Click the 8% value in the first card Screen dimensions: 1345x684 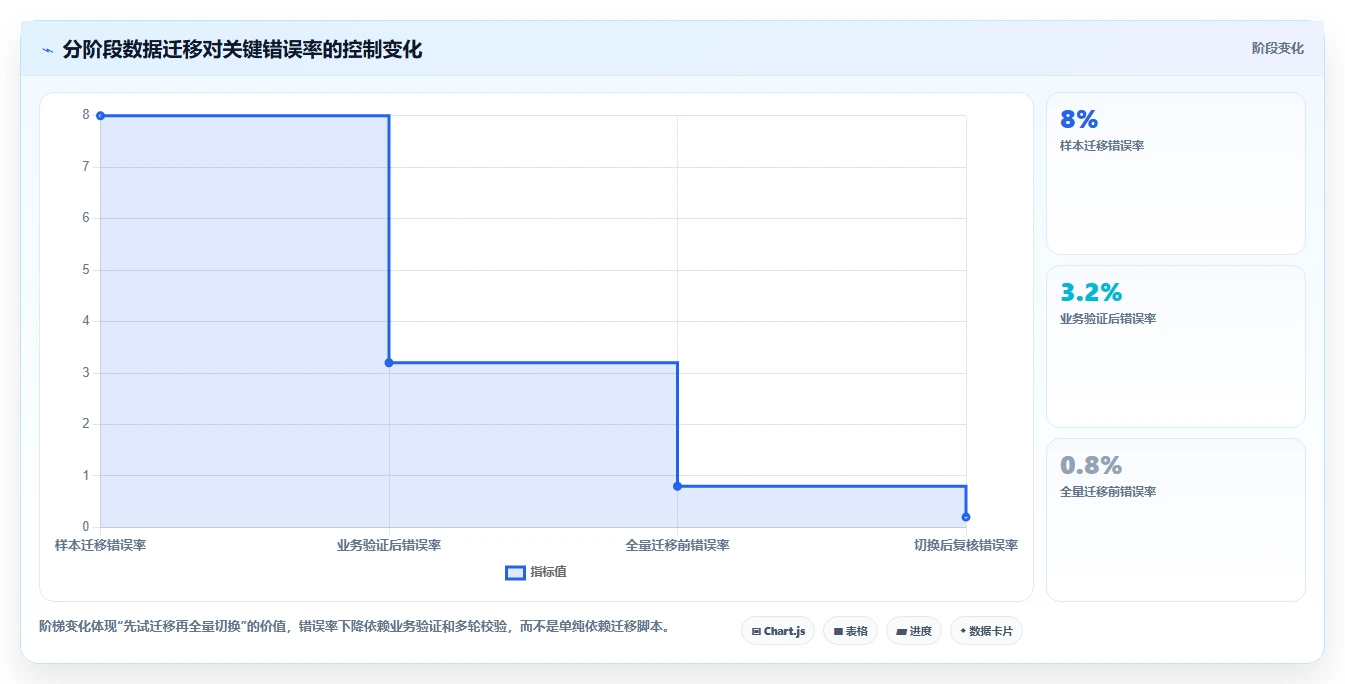tap(1079, 120)
